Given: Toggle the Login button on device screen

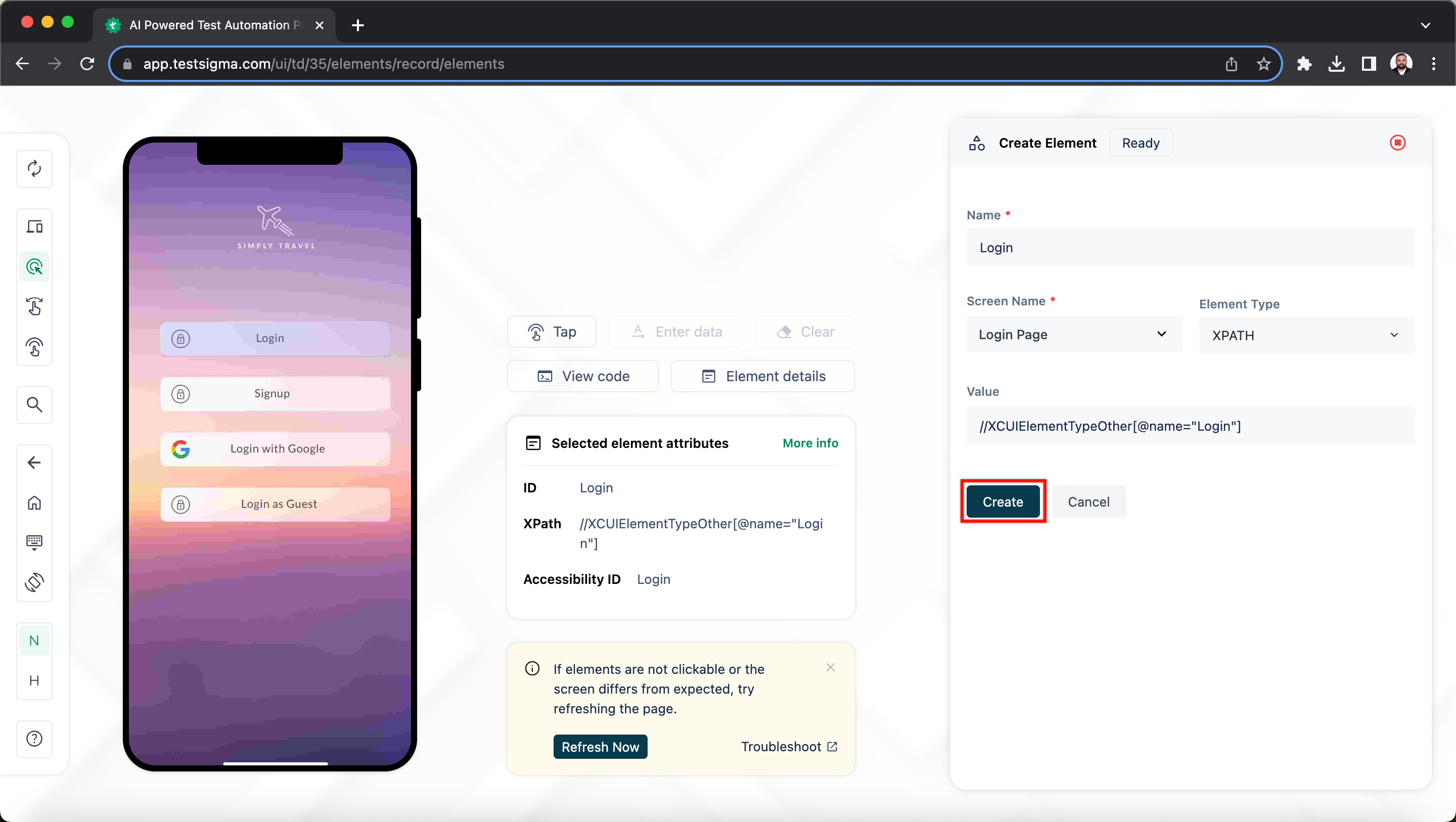Looking at the screenshot, I should point(270,337).
